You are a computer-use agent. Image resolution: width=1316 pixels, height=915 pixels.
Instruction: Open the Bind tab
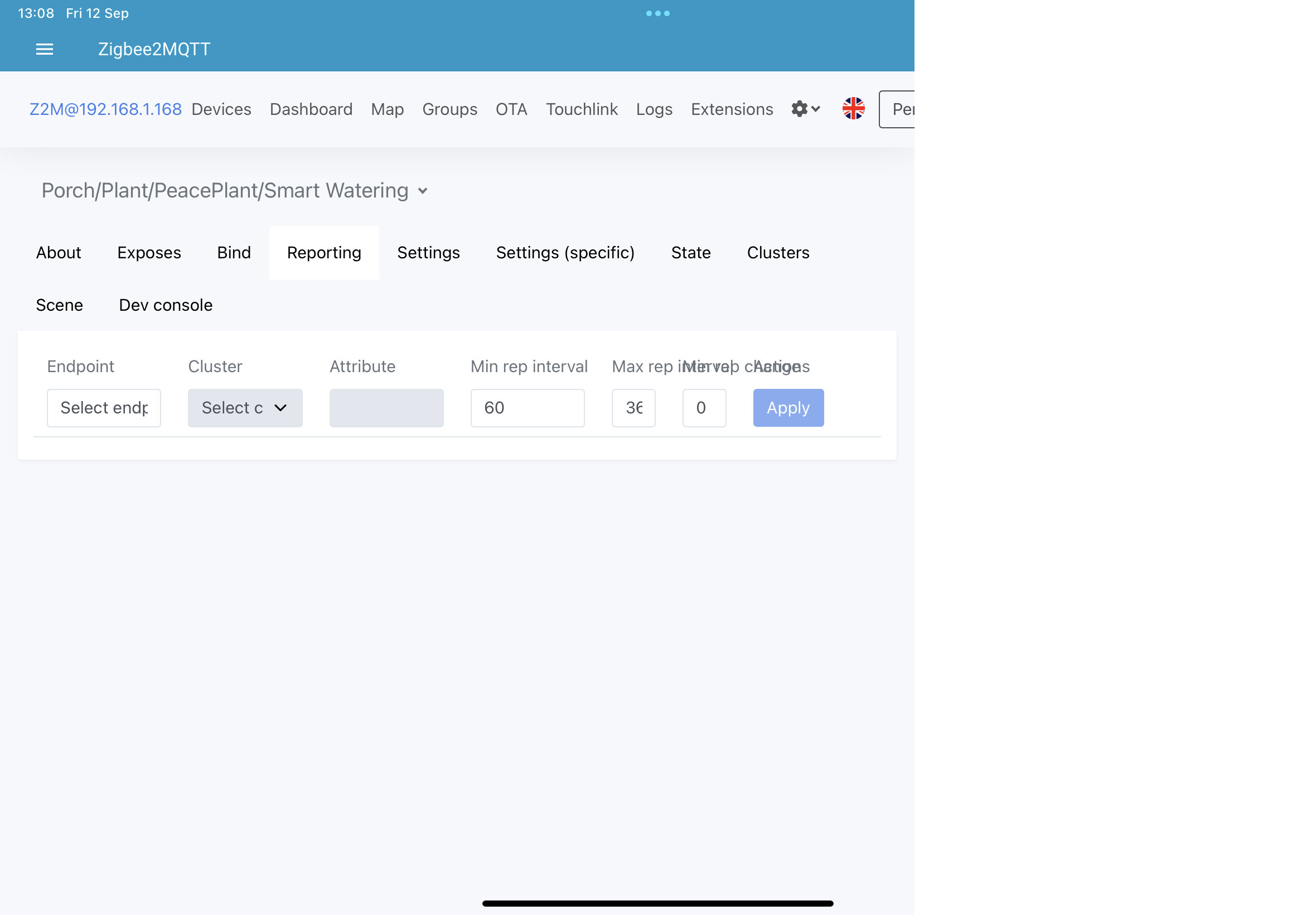(x=234, y=252)
